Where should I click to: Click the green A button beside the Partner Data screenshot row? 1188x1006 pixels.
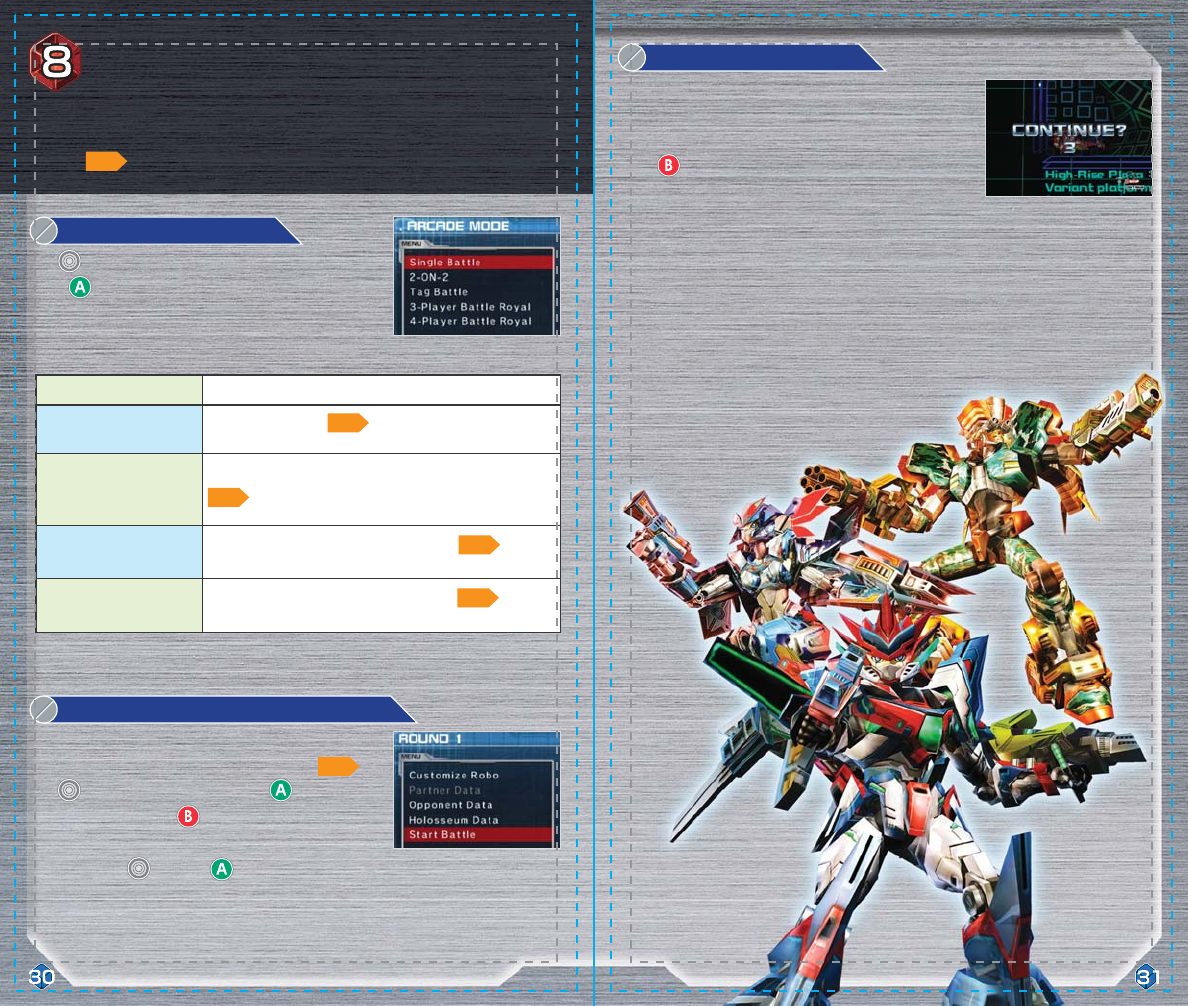pyautogui.click(x=281, y=791)
